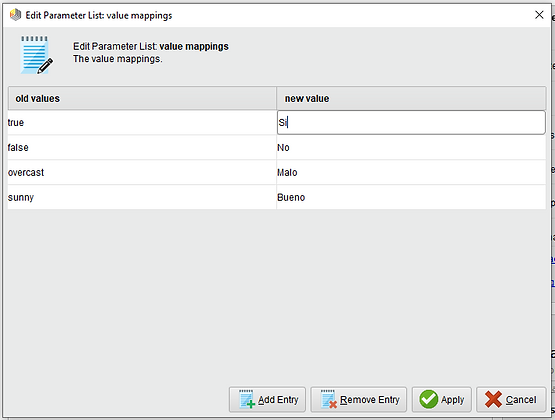Screen dimensions: 555x420
Task: Close the Edit Parameter List window
Action: tap(539, 15)
